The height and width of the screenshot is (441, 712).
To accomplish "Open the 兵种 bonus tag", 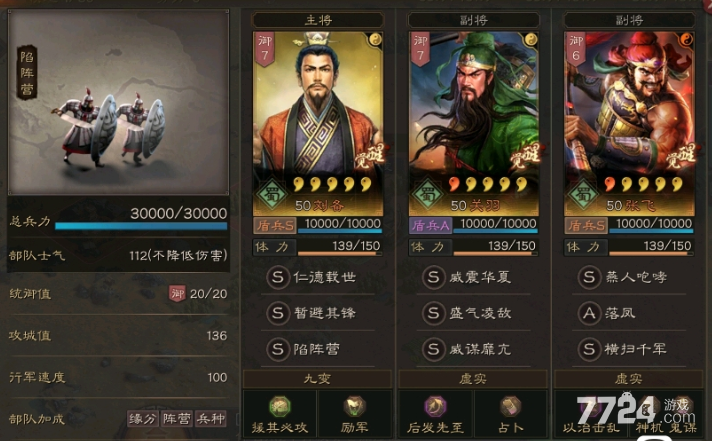I will pos(211,419).
